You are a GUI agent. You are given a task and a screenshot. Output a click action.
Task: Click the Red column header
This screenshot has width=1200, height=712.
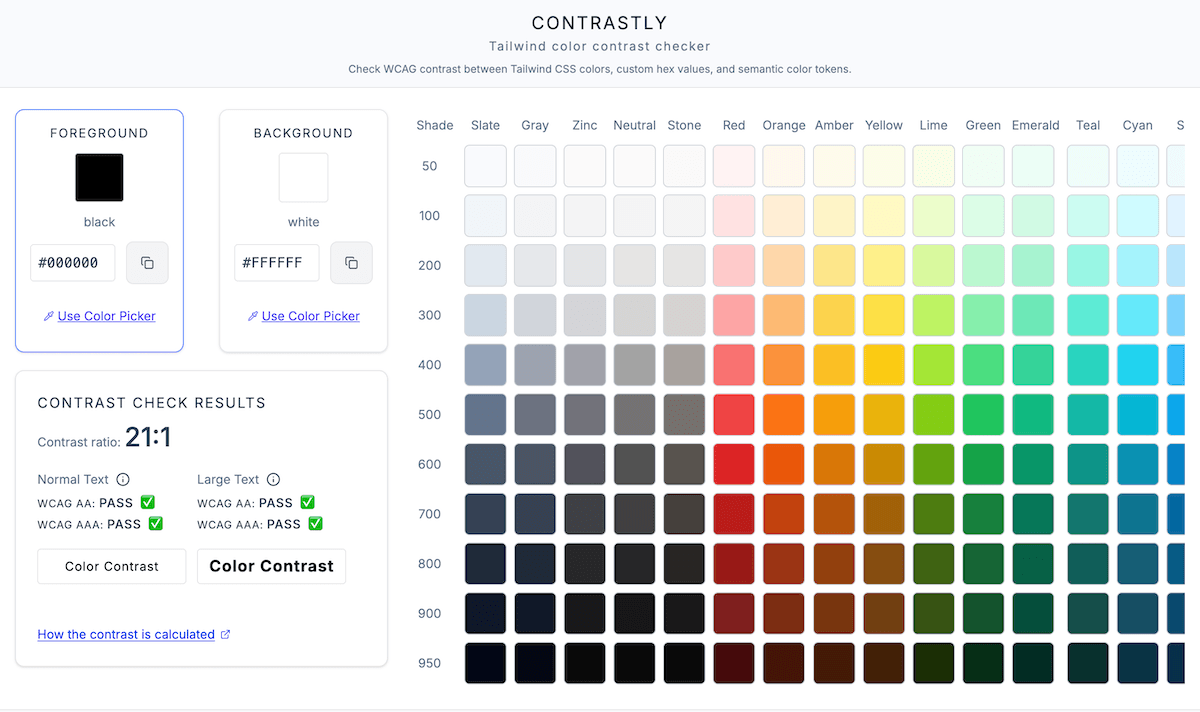point(734,125)
